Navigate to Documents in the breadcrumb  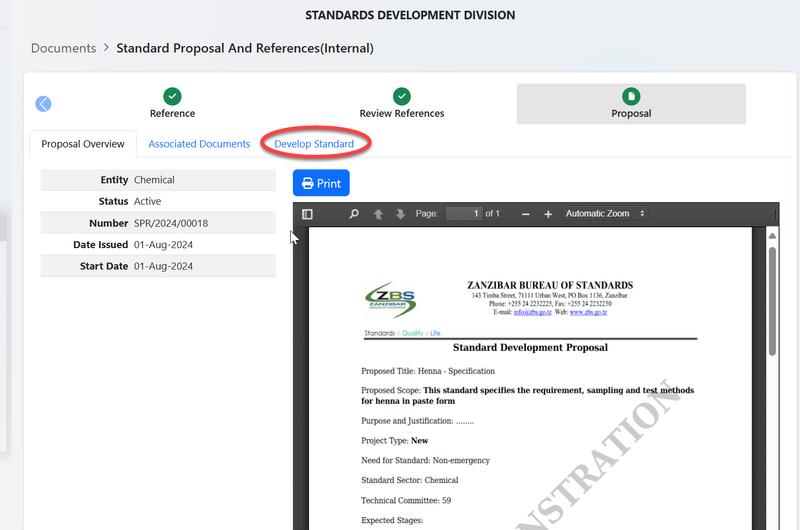(63, 48)
